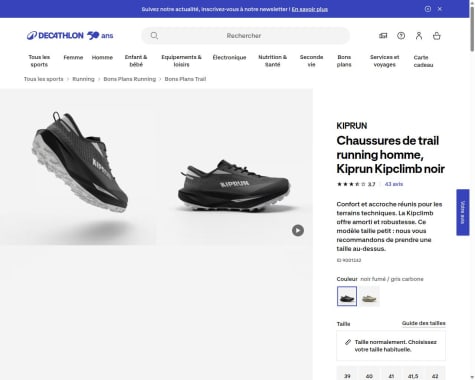The width and height of the screenshot is (475, 380).
Task: Play the product video
Action: pyautogui.click(x=298, y=230)
